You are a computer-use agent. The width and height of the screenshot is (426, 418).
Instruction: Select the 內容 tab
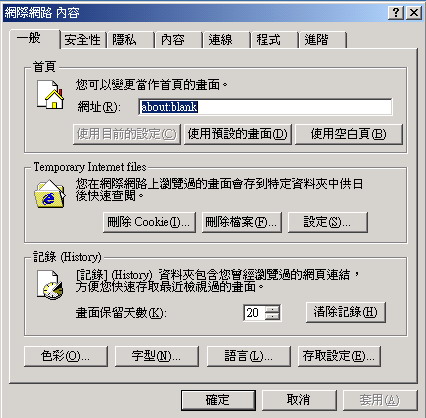click(x=178, y=40)
